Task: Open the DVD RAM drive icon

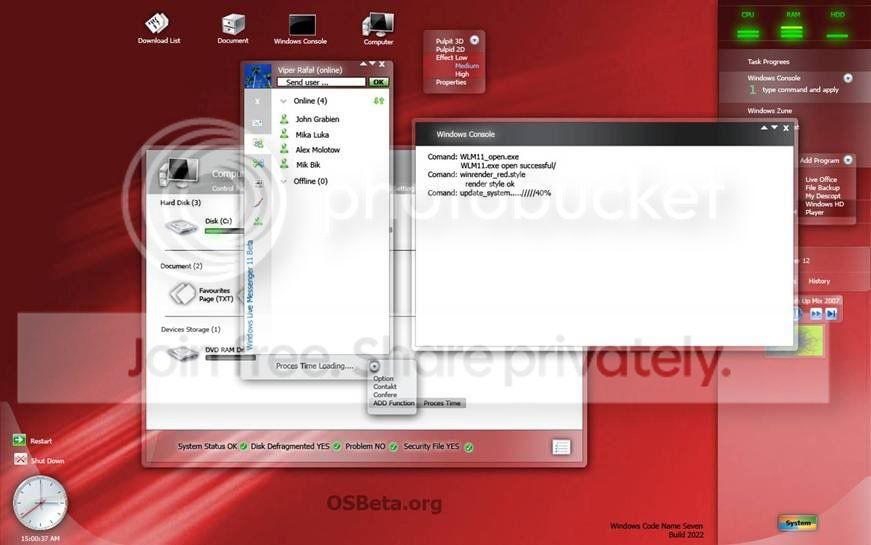Action: pyautogui.click(x=182, y=353)
